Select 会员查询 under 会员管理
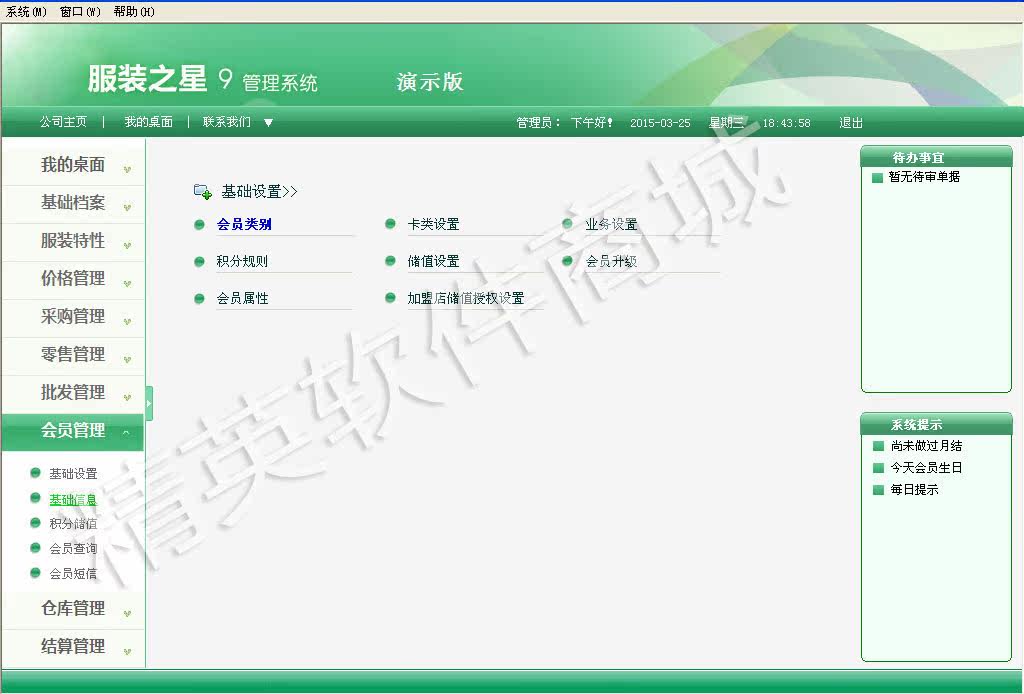The image size is (1024, 694). pos(73,548)
